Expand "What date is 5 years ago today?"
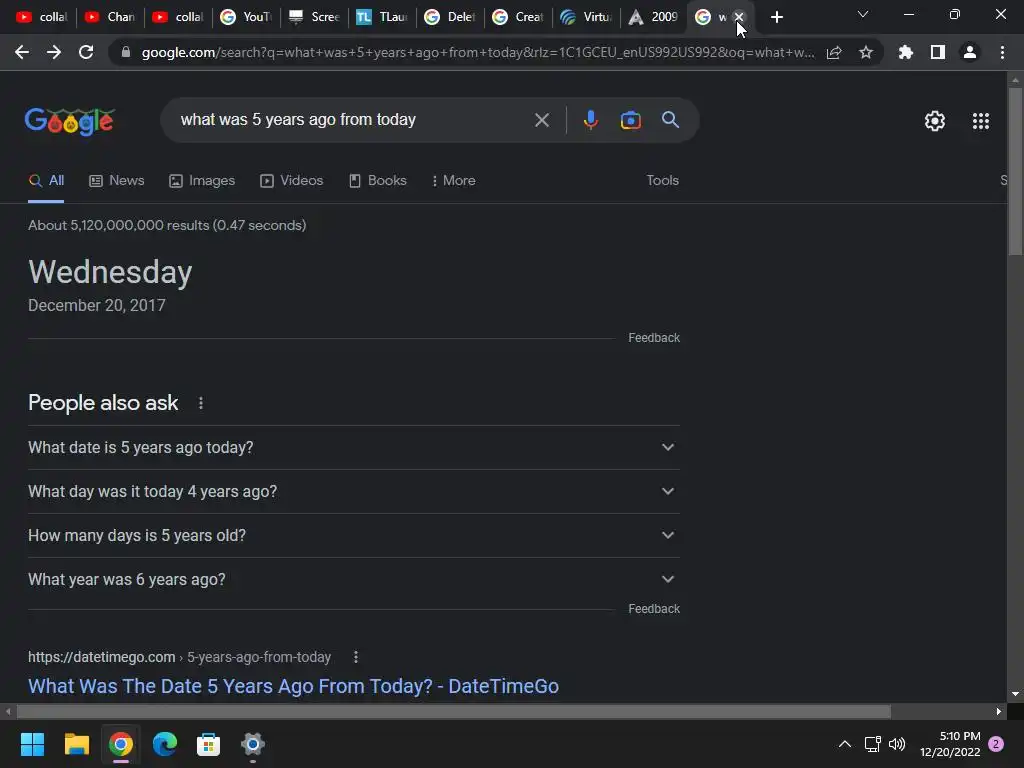 coord(354,447)
